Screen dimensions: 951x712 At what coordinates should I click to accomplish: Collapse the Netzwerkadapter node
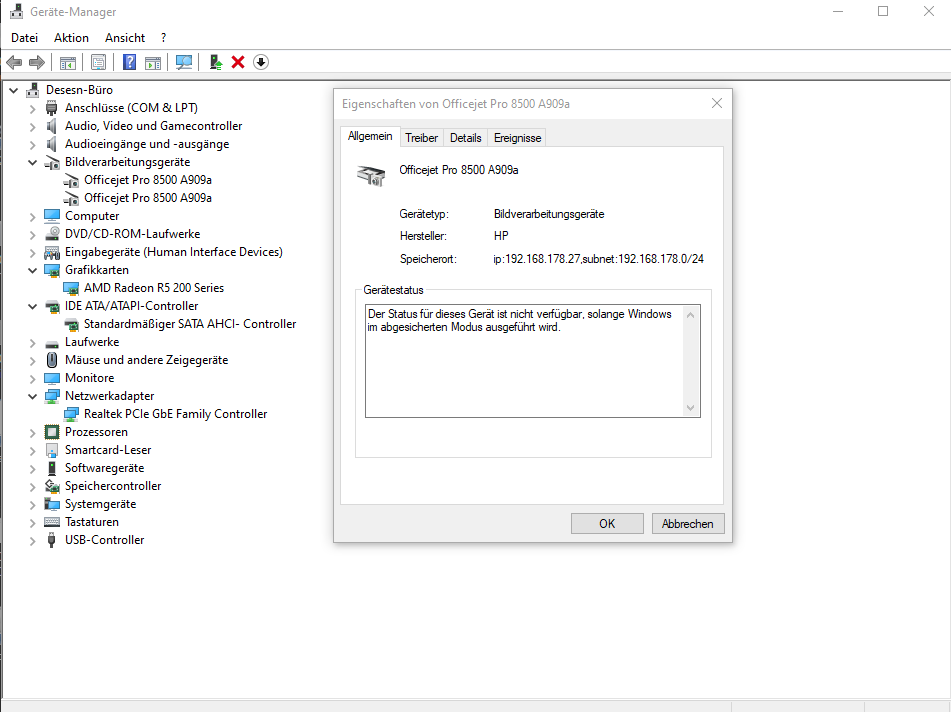[33, 397]
